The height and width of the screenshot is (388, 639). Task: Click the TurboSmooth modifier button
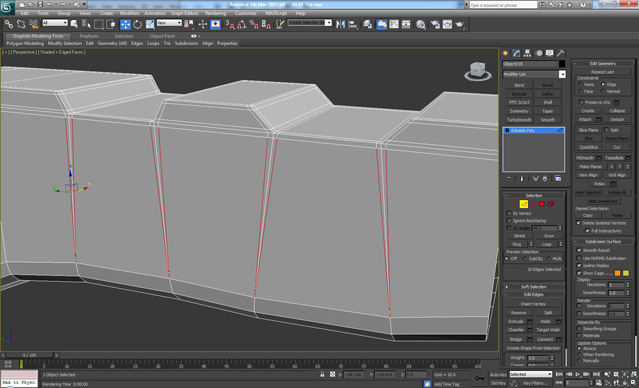(x=519, y=120)
